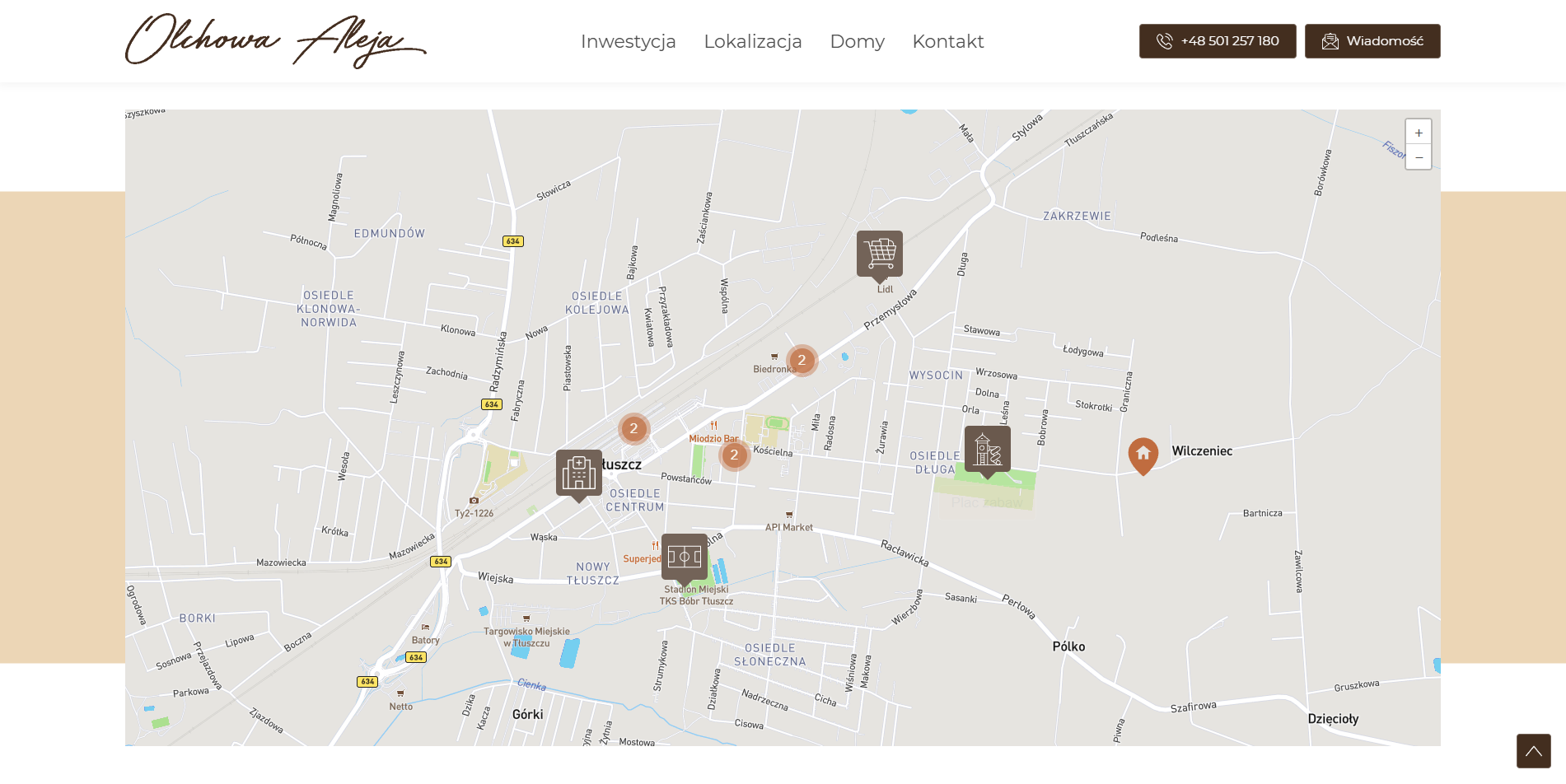Zoom out on the map
Image resolution: width=1566 pixels, height=784 pixels.
[x=1418, y=157]
